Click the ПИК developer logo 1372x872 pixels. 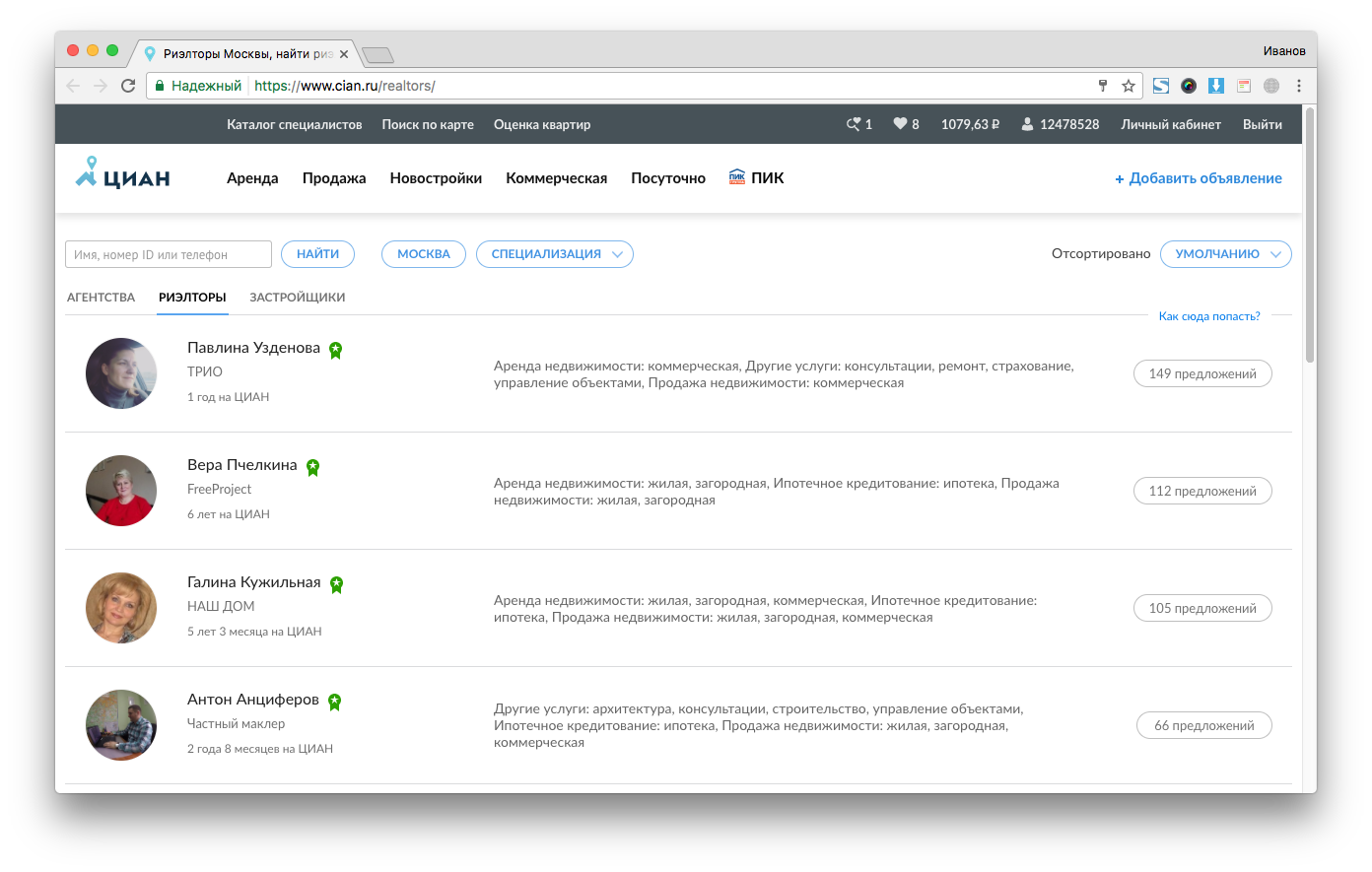(757, 177)
